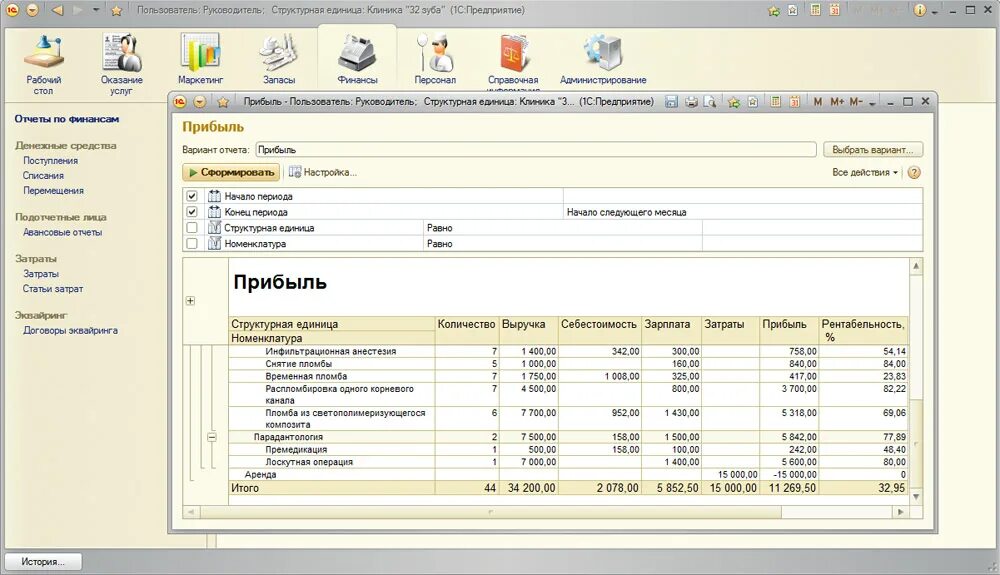1000x575 pixels.
Task: Click the Вариант отчета input field
Action: pyautogui.click(x=536, y=150)
